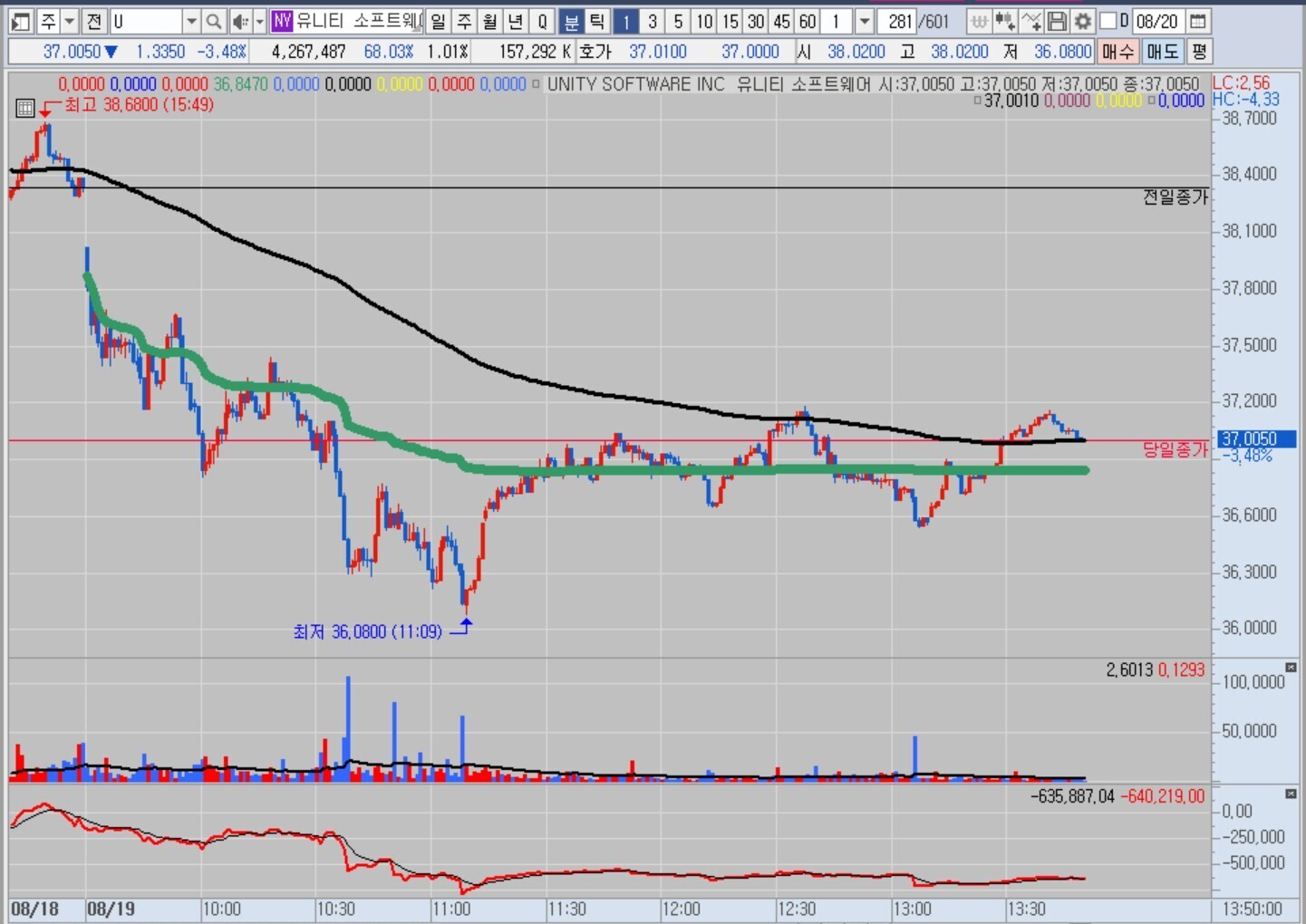Open the interval value dropdown arrow
The image size is (1306, 924).
coord(864,21)
